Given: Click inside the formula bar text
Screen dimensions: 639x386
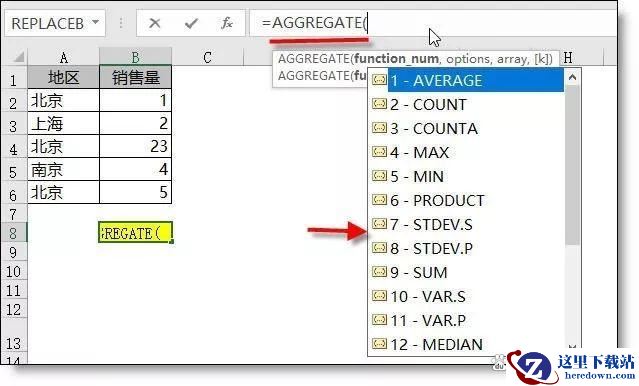Looking at the screenshot, I should (315, 23).
